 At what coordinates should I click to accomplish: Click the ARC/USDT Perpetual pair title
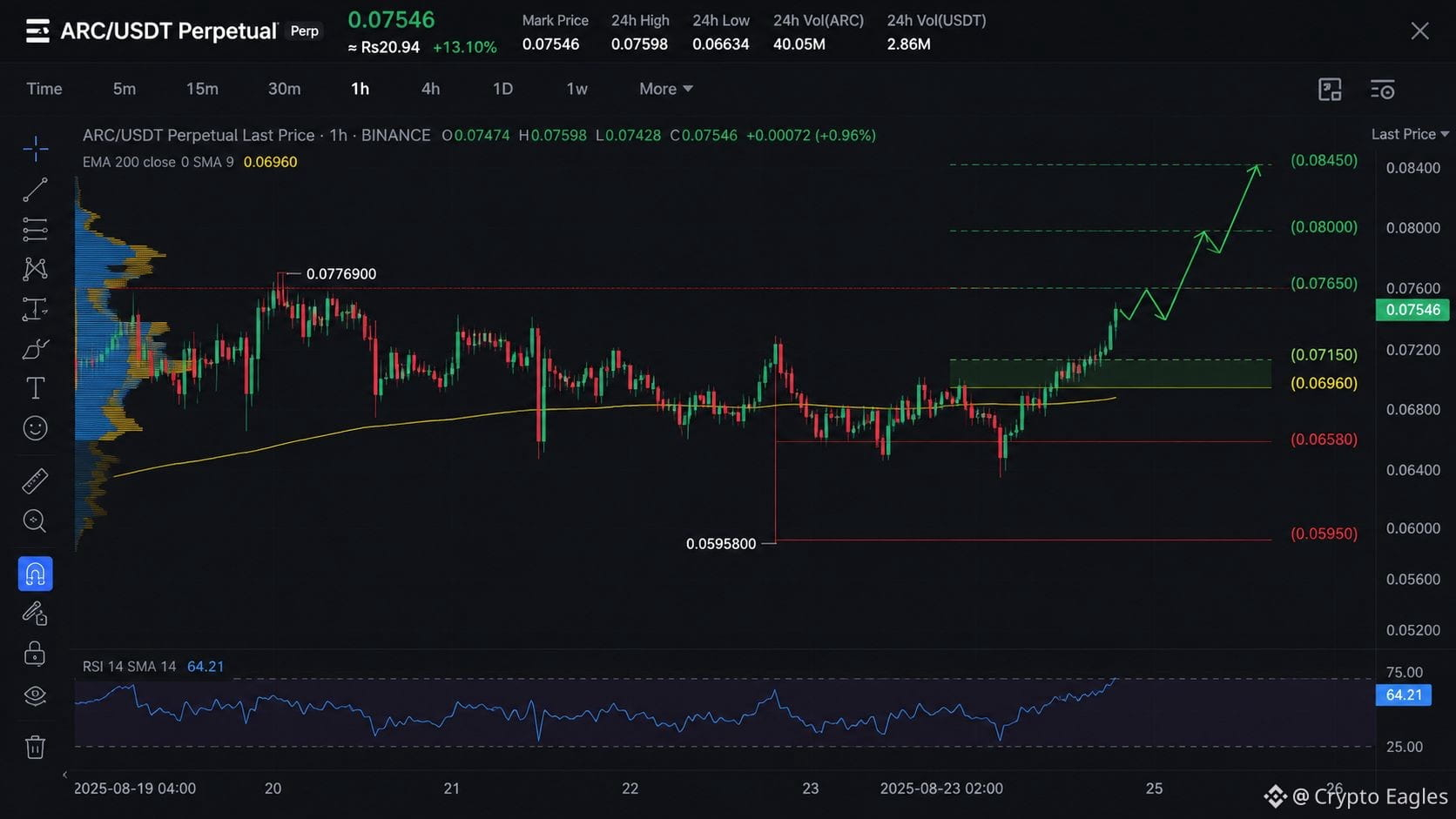(169, 31)
